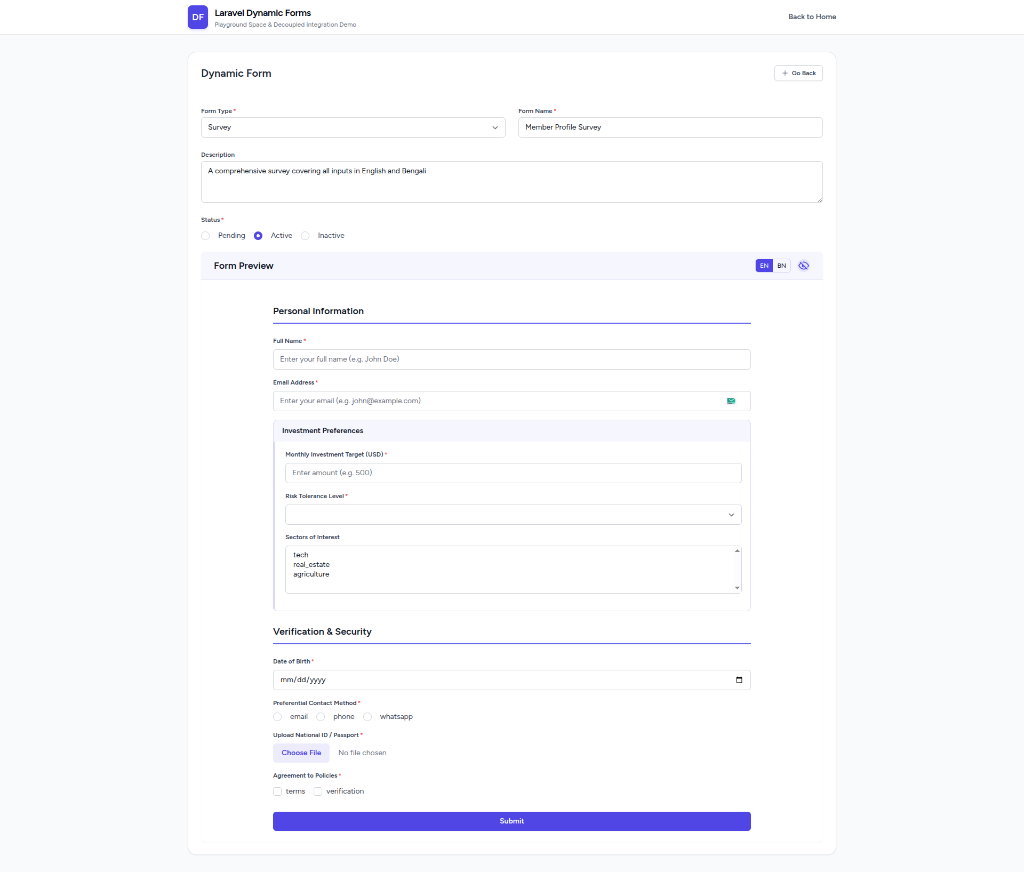Choose phone as contact method
Screen dimensions: 1024x872
[x=321, y=717]
